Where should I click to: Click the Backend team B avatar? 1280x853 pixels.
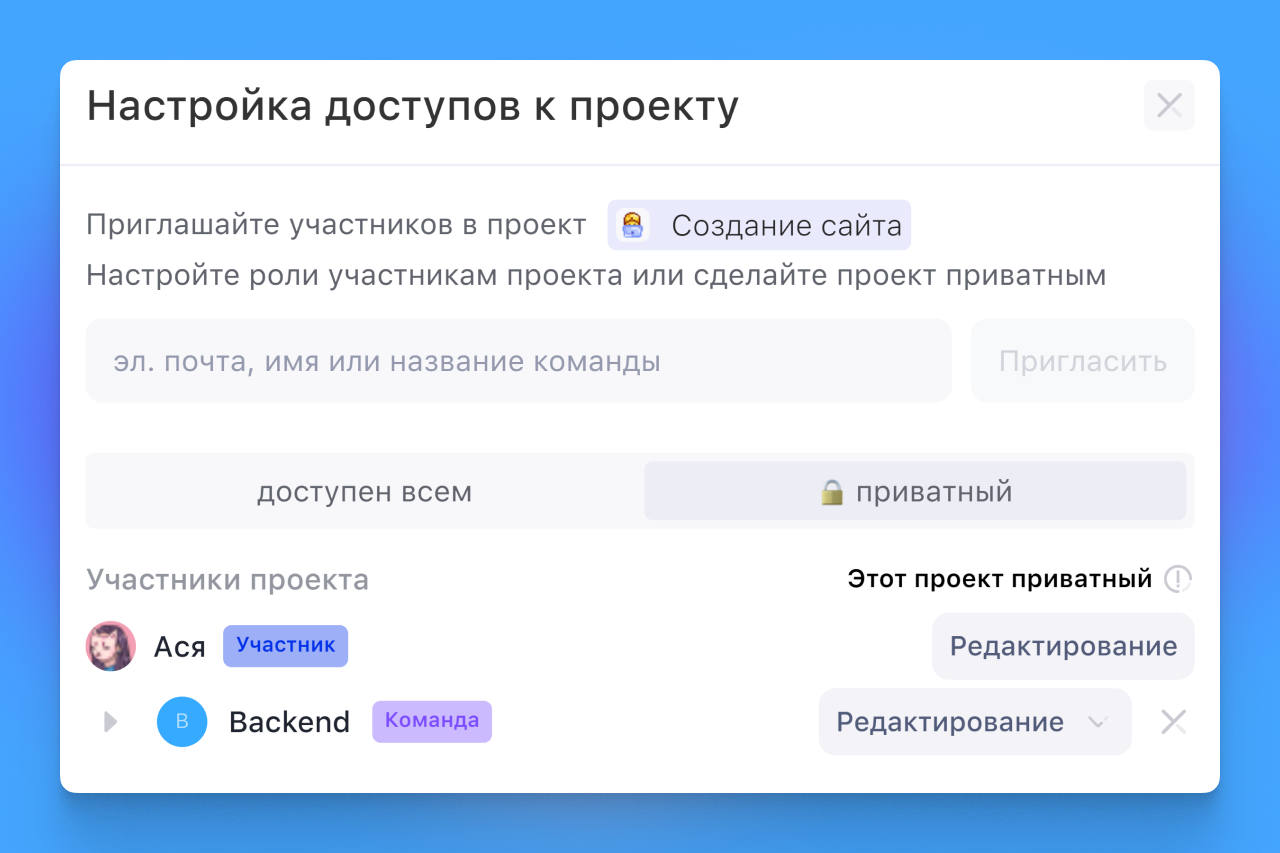[x=182, y=722]
